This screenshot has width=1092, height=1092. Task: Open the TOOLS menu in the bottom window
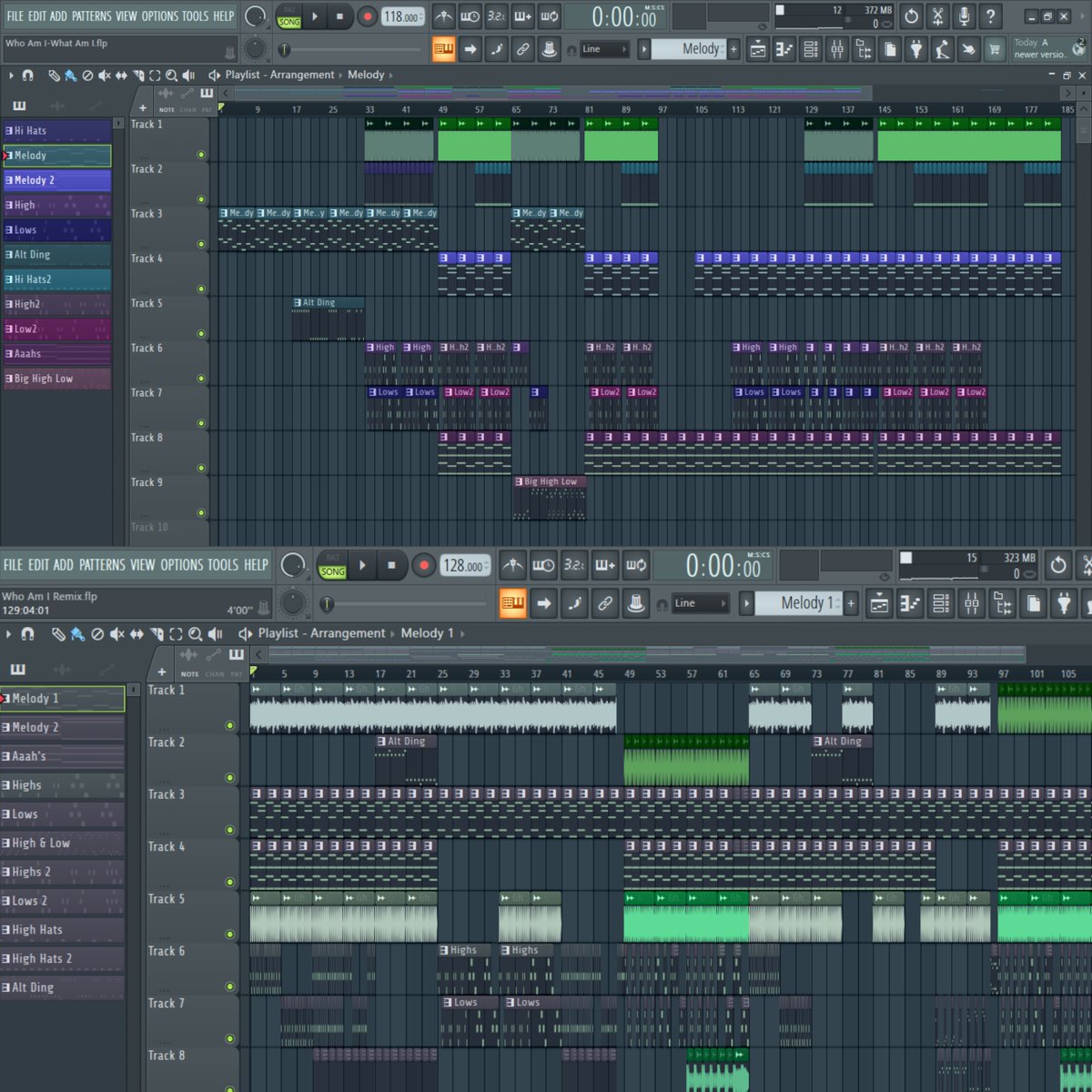222,565
